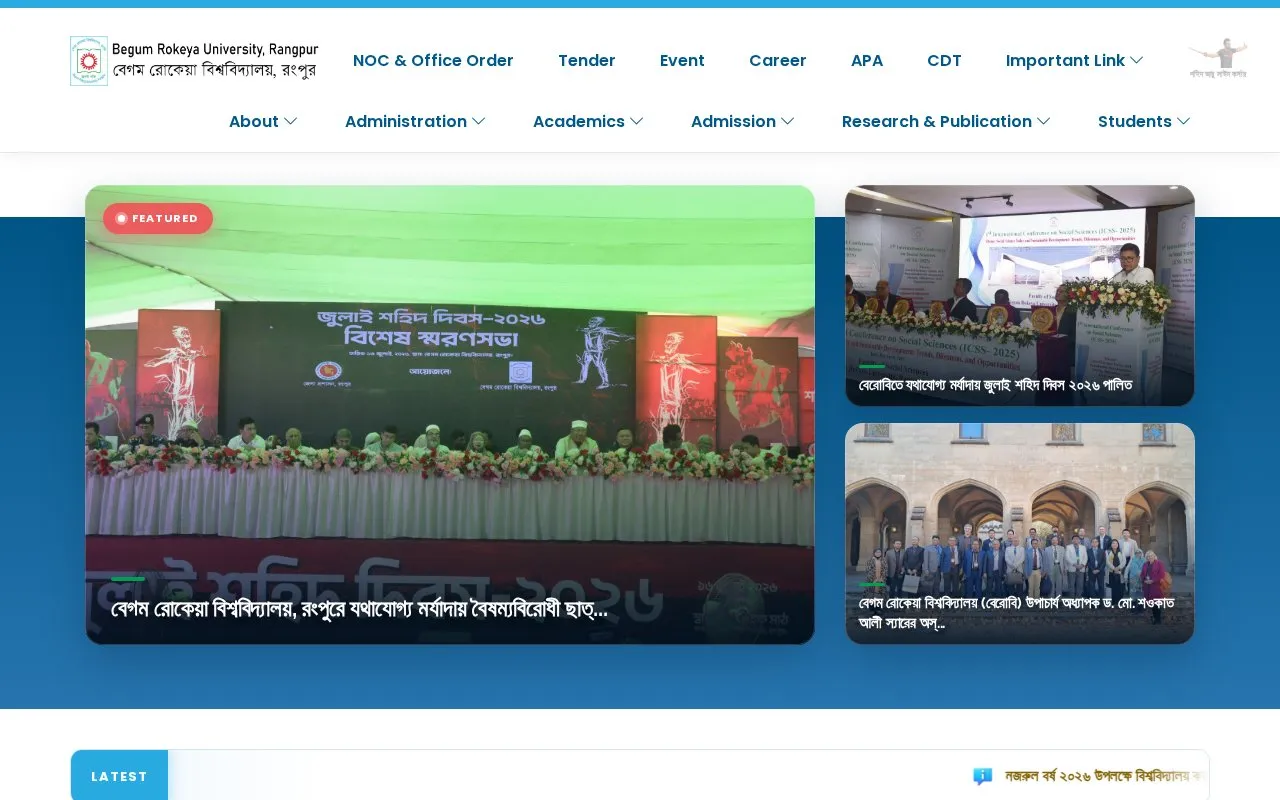Expand the Important Link dropdown

tap(1075, 60)
